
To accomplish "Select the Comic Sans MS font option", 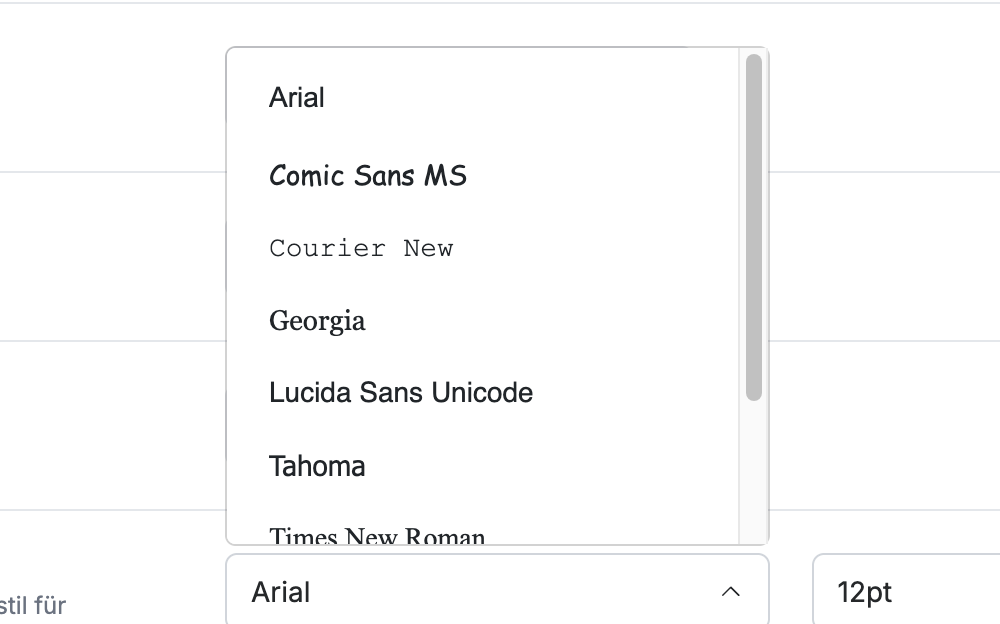I will tap(483, 175).
